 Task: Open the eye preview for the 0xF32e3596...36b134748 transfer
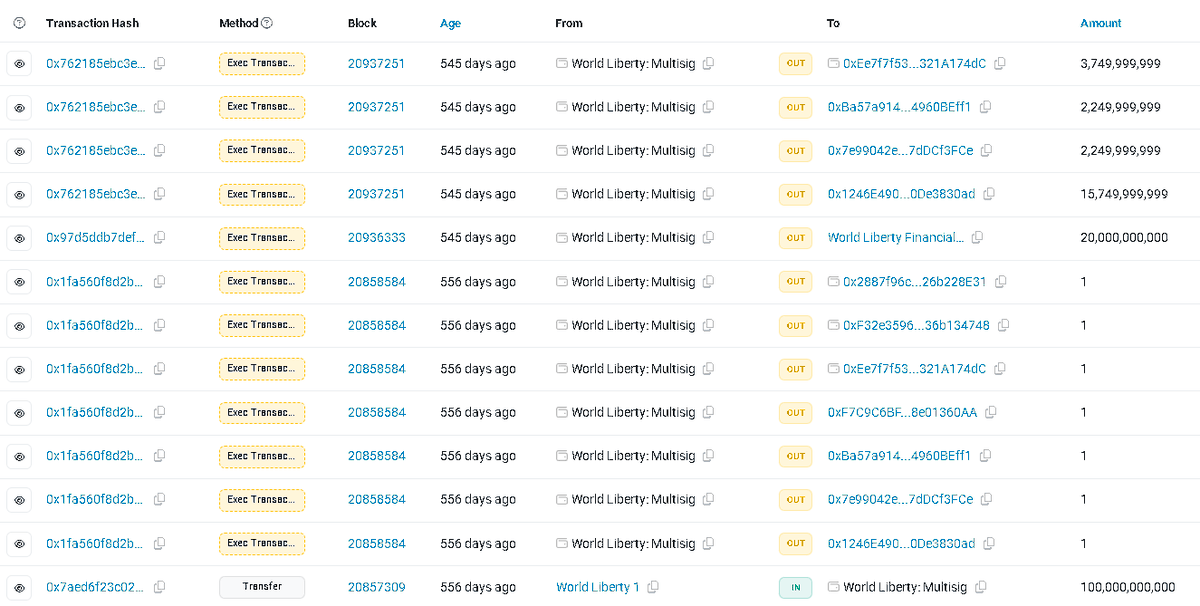[19, 325]
